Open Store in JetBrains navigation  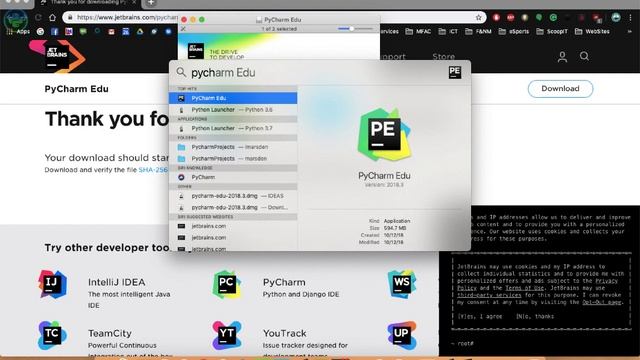pyautogui.click(x=444, y=56)
